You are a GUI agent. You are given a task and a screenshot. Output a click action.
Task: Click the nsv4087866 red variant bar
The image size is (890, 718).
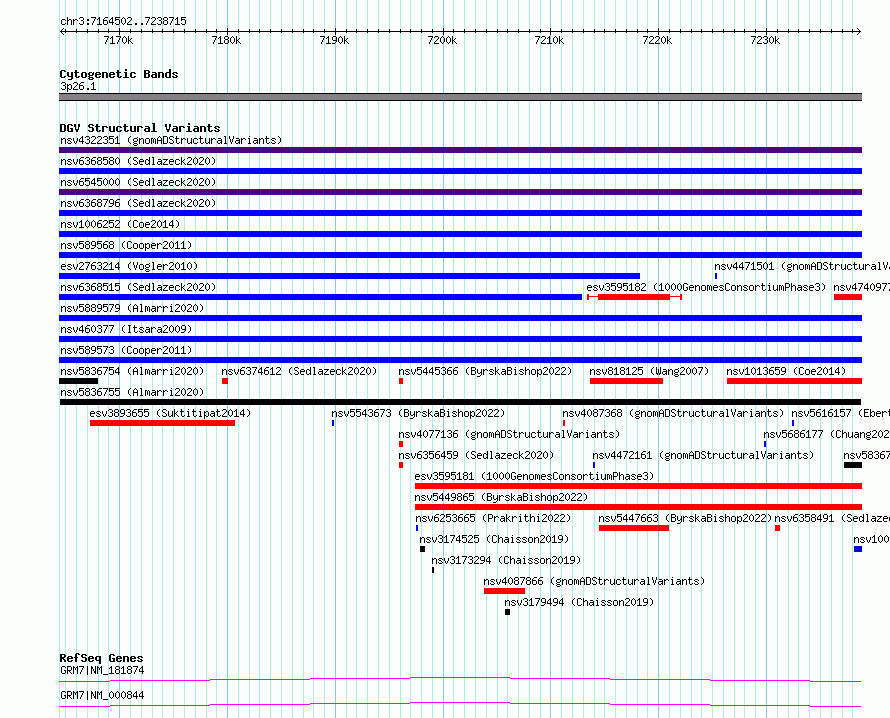[505, 591]
